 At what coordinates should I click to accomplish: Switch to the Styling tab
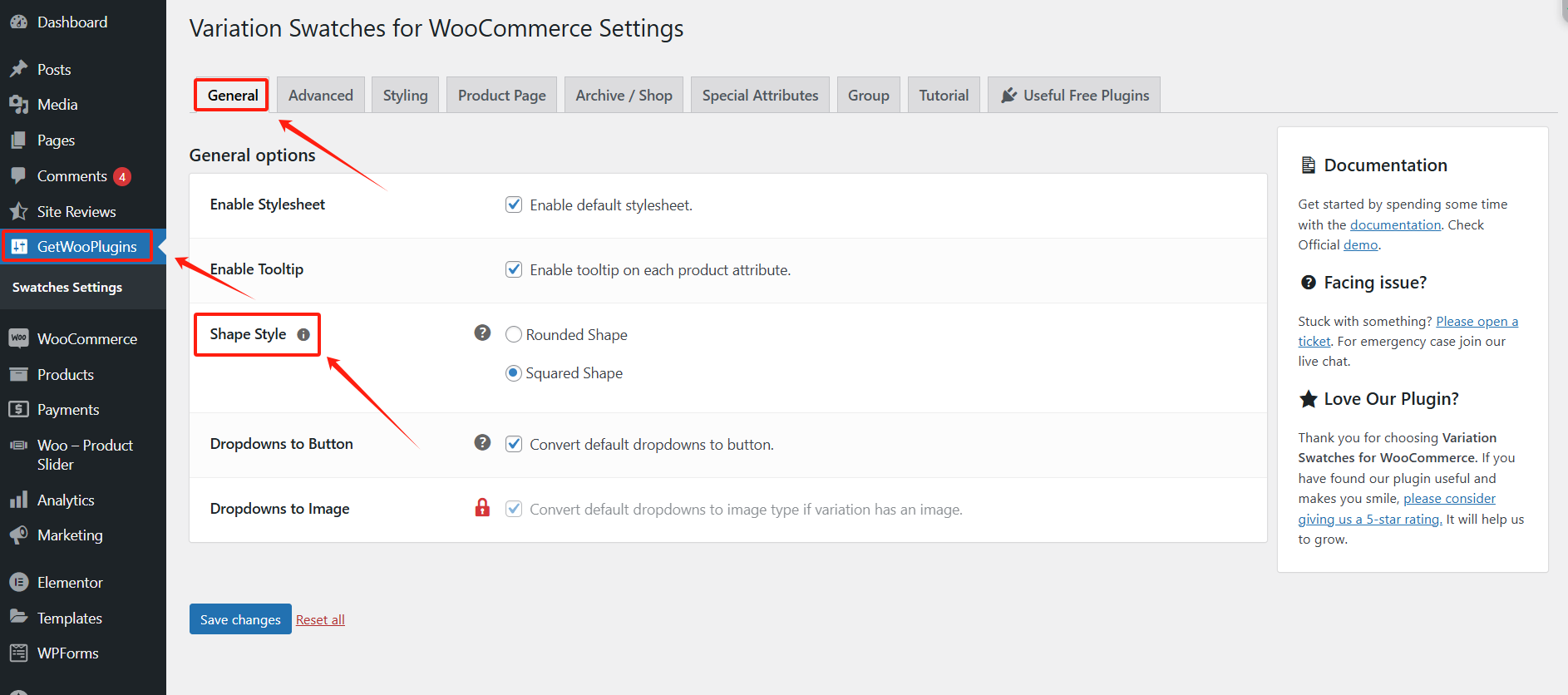point(405,95)
